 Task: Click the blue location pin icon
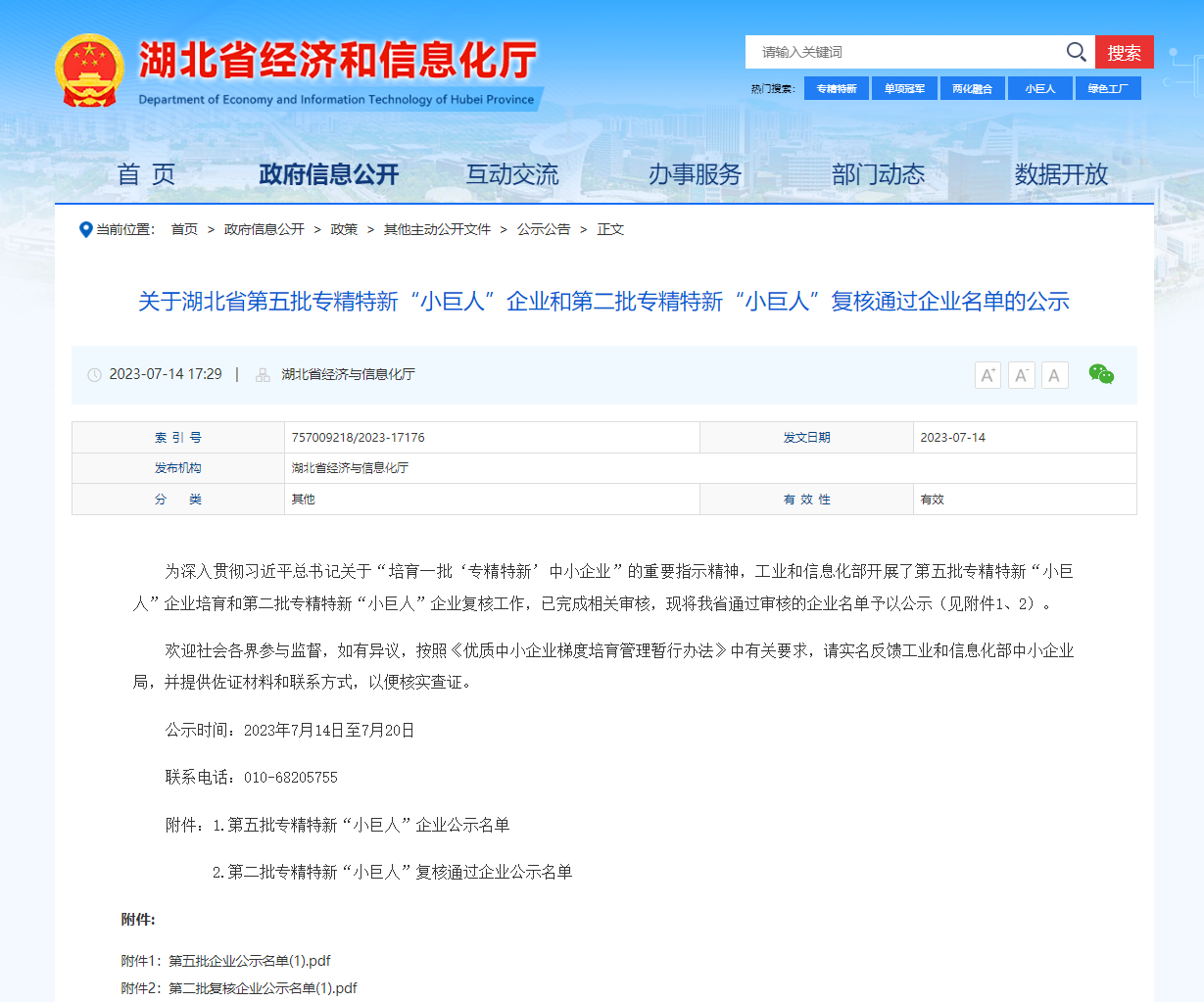point(85,229)
